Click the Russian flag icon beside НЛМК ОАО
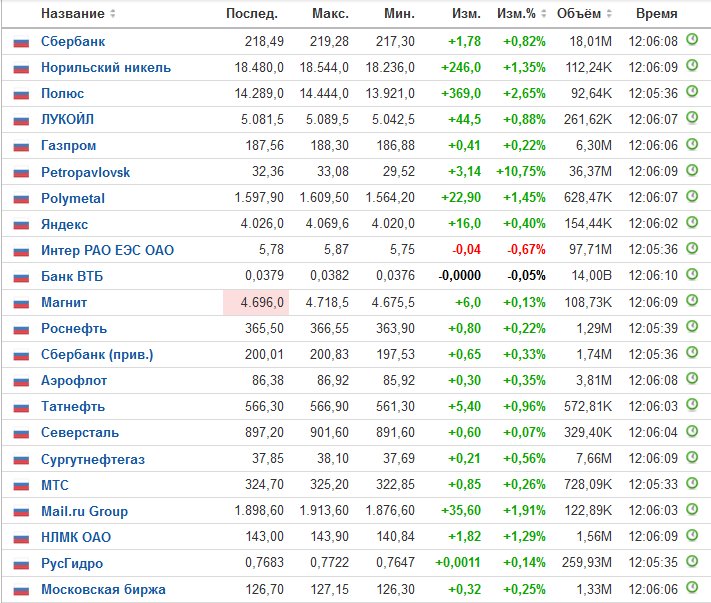Screen dimensions: 711x603 pyautogui.click(x=21, y=538)
